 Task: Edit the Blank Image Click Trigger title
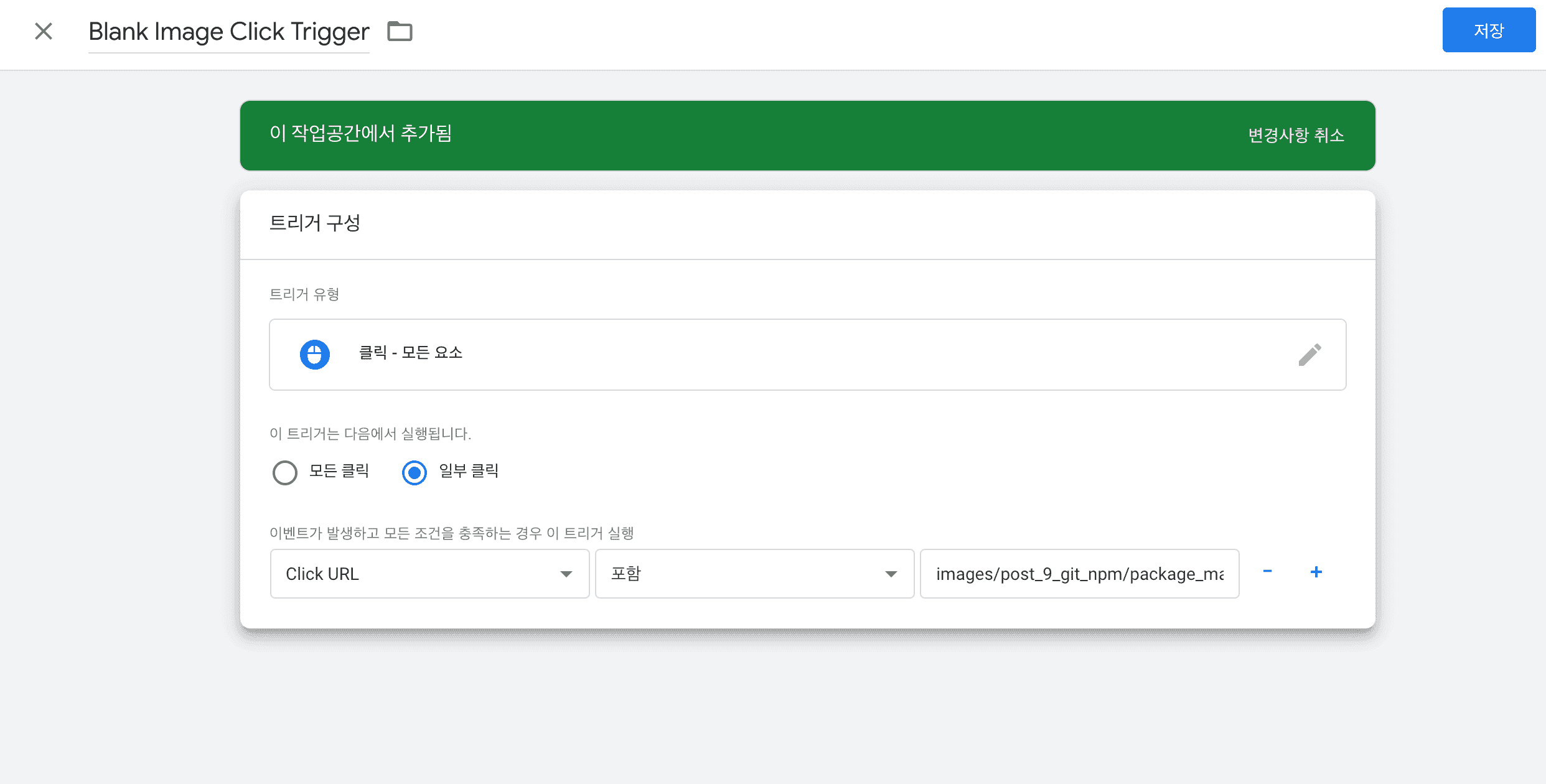pos(229,32)
